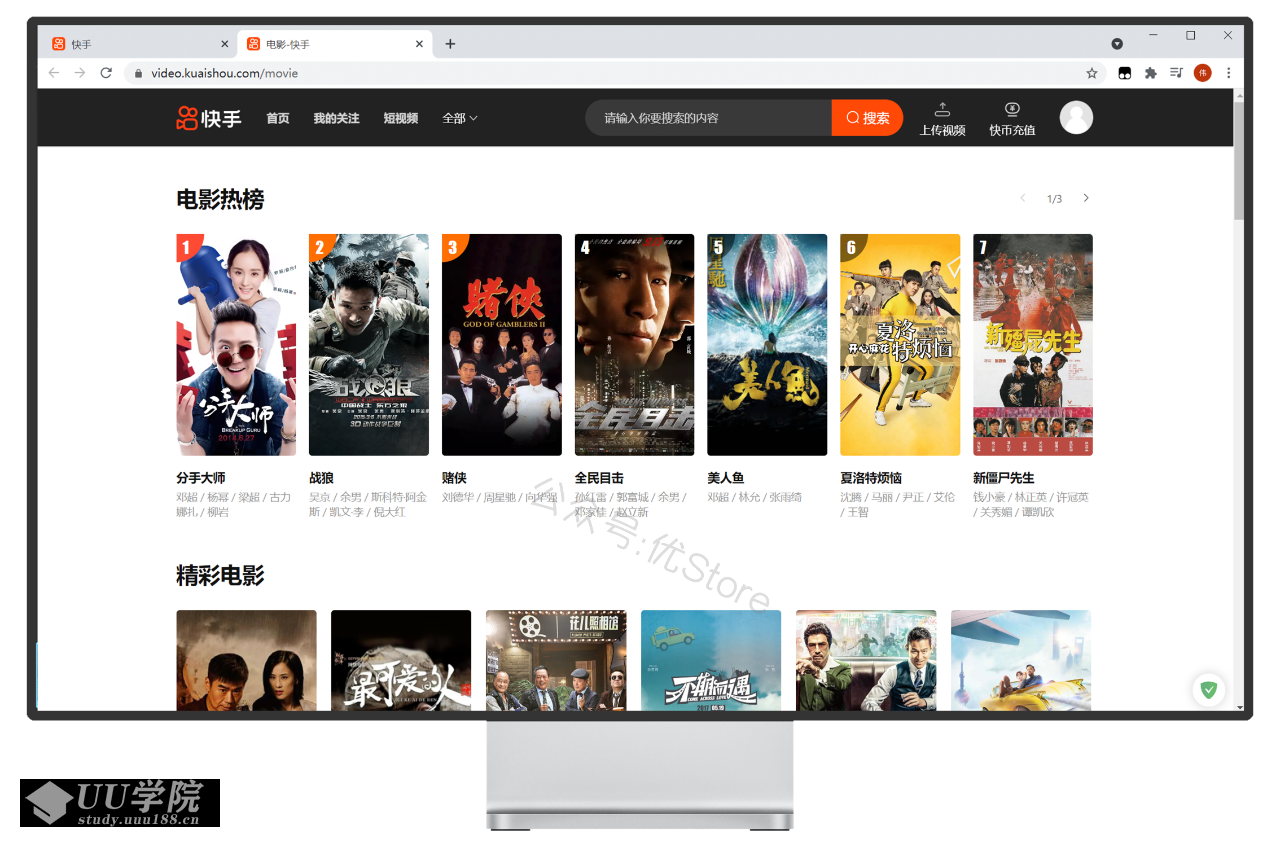Click the 赌侠 title text
The width and height of the screenshot is (1280, 847).
coord(454,478)
